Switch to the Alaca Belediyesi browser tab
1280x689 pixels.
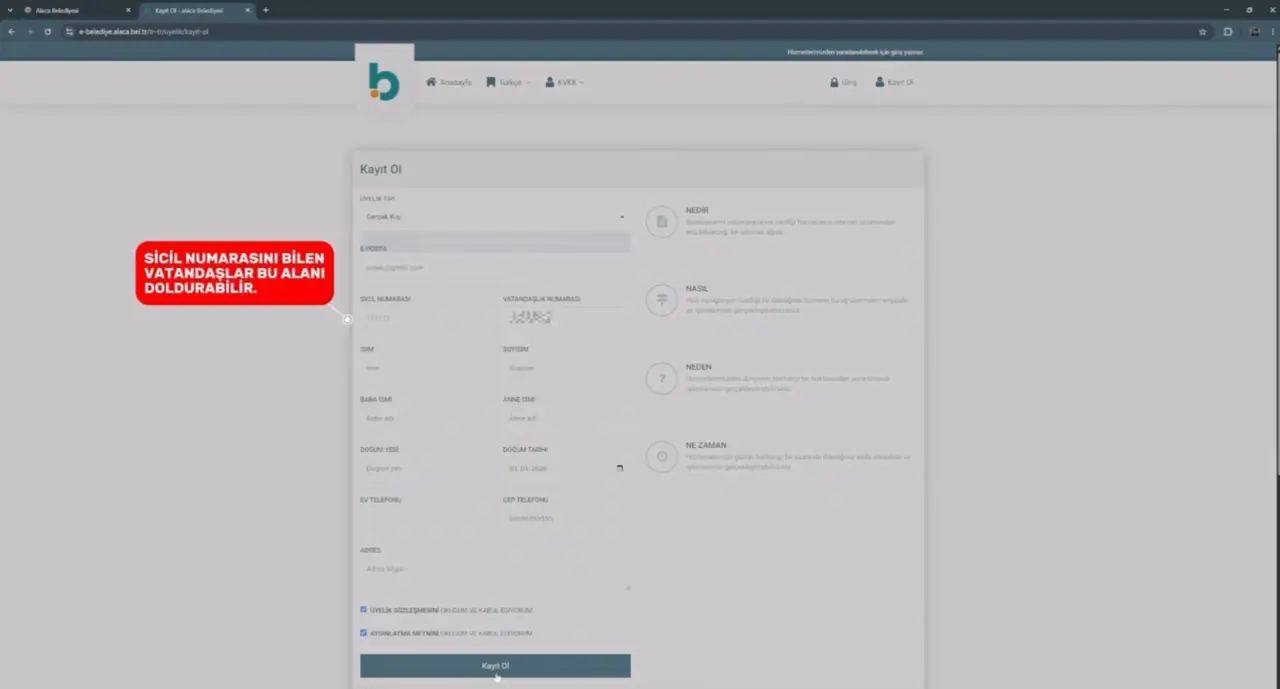[77, 10]
